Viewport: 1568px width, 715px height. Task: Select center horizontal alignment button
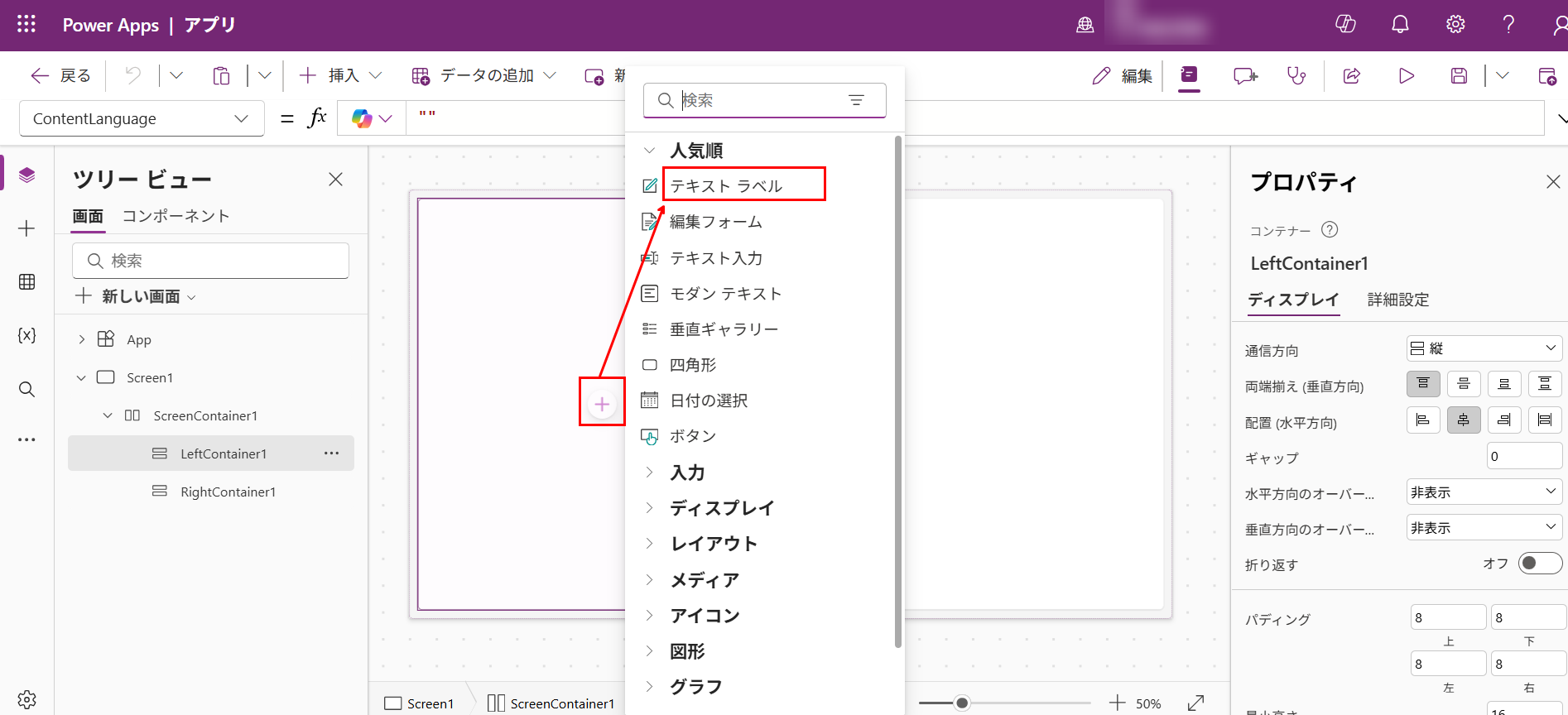(x=1463, y=420)
